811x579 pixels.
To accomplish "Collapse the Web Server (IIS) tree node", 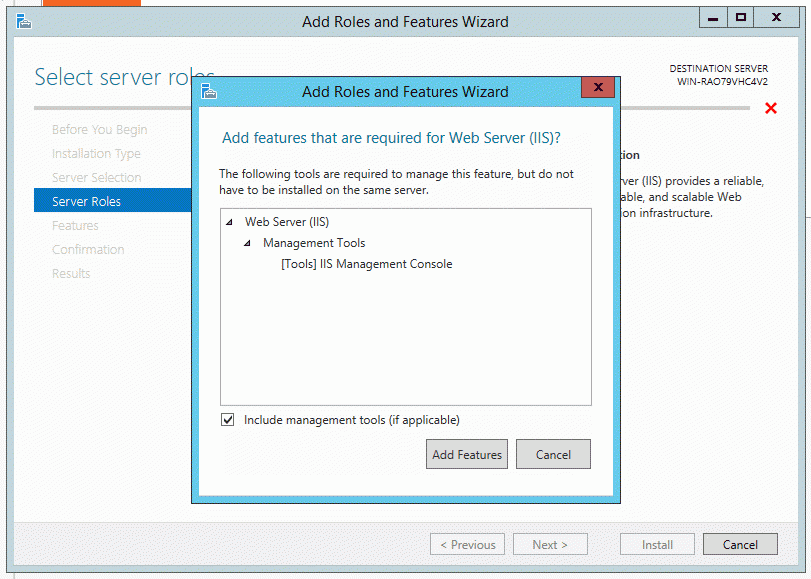I will click(x=229, y=222).
